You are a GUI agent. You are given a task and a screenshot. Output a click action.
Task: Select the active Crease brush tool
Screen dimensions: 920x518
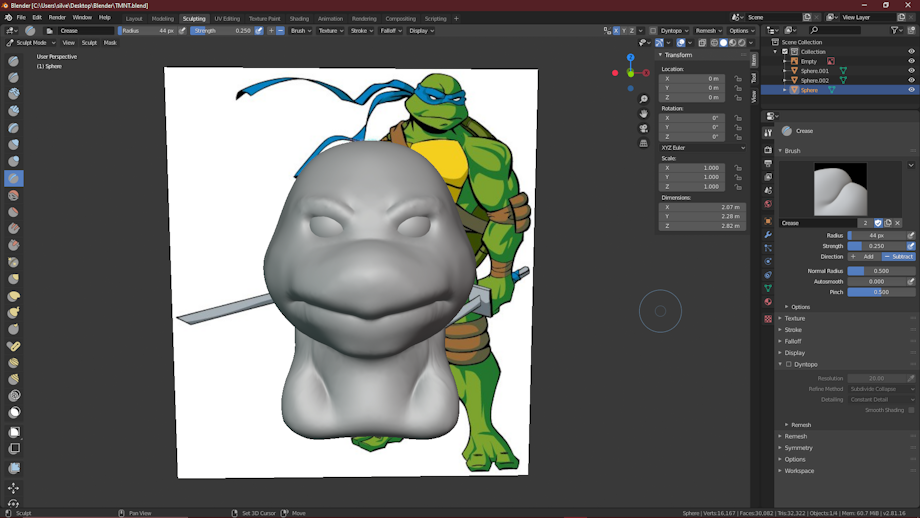coord(13,179)
